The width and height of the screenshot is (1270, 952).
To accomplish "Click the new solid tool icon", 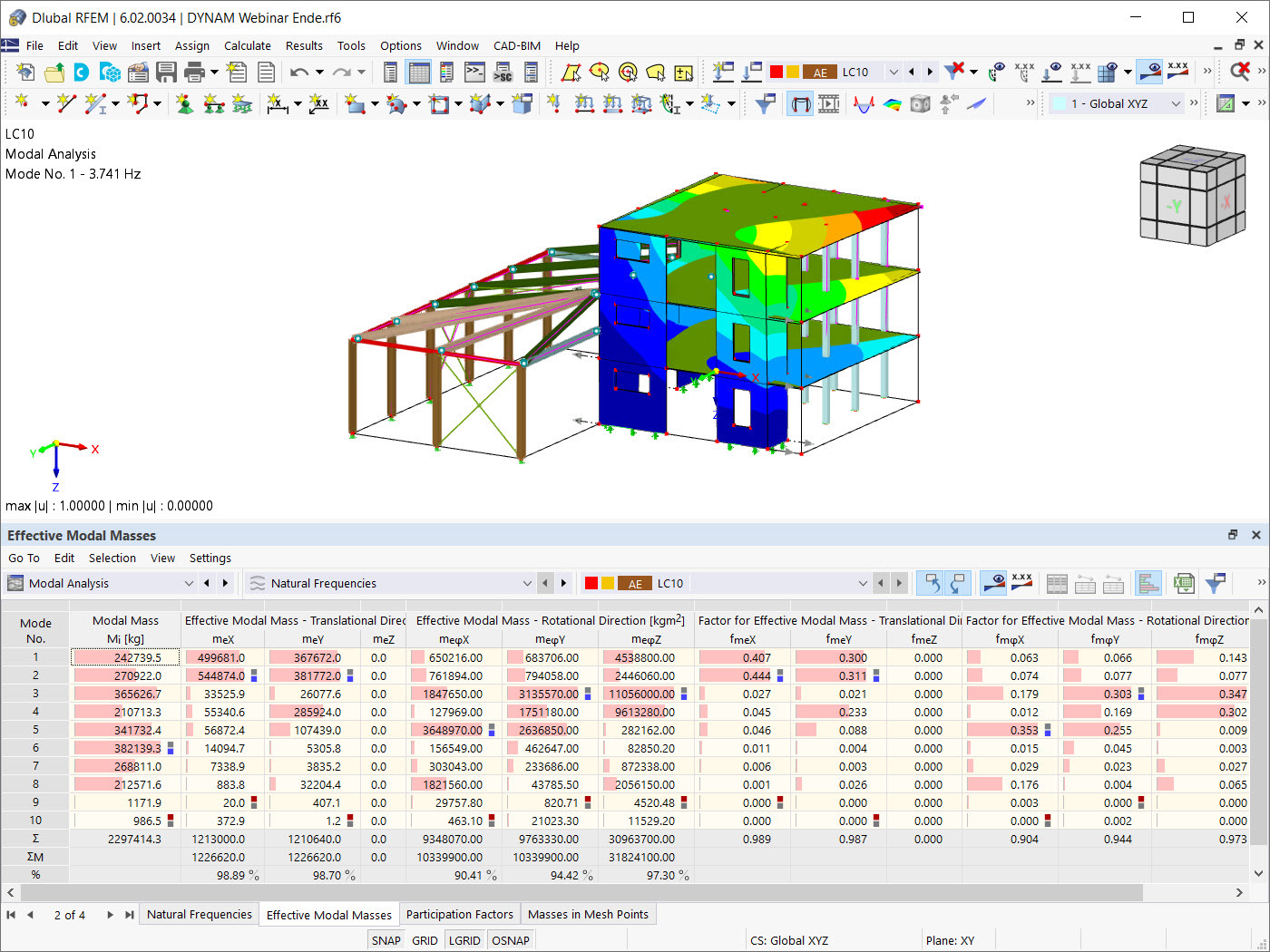I will pyautogui.click(x=481, y=104).
